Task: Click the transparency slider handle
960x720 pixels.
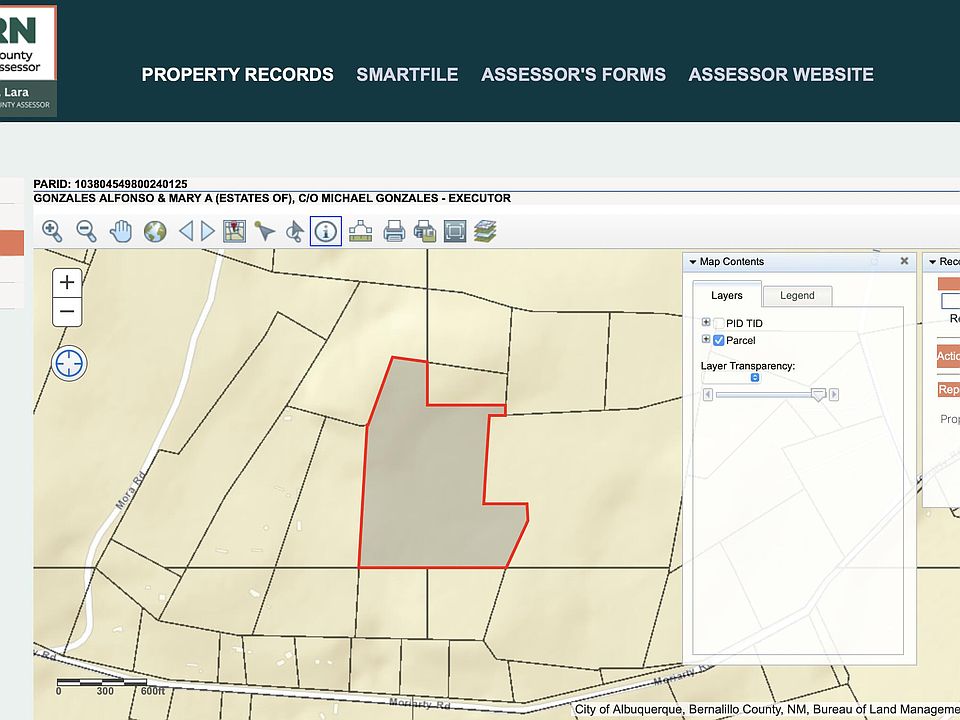Action: pos(818,395)
